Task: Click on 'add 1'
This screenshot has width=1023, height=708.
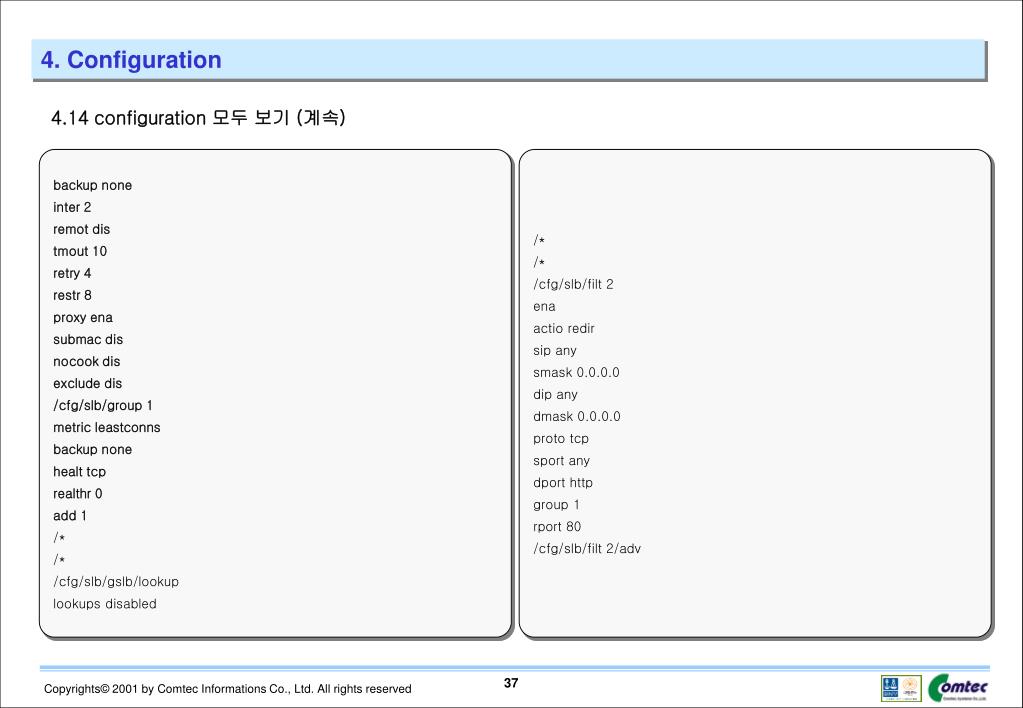Action: (x=70, y=516)
